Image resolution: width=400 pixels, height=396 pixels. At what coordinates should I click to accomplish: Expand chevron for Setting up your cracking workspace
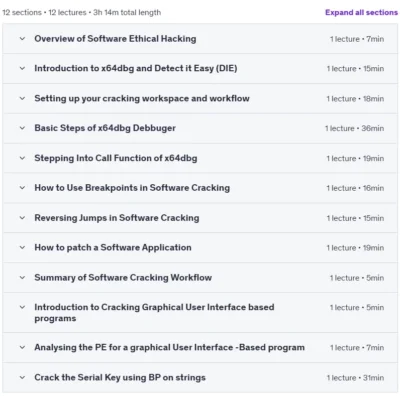click(22, 98)
